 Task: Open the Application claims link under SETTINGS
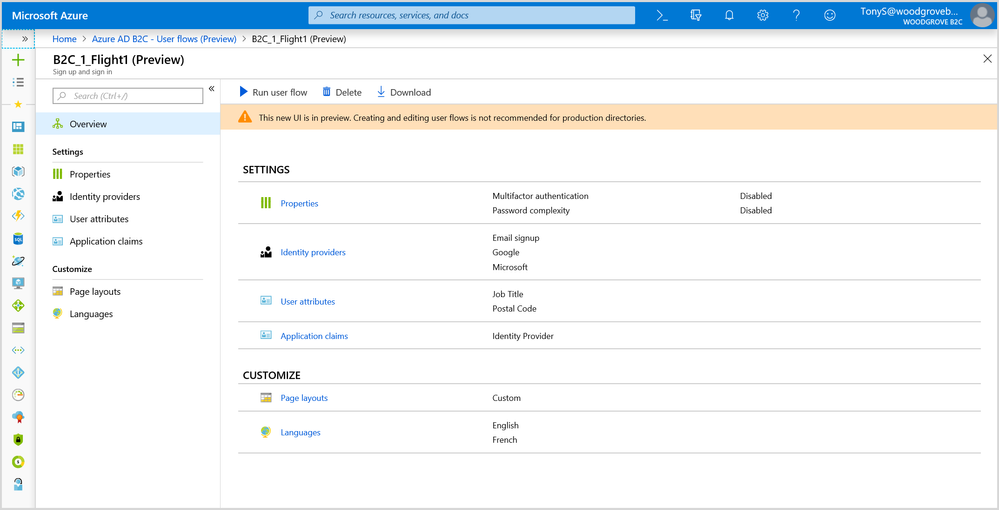[x=314, y=336]
